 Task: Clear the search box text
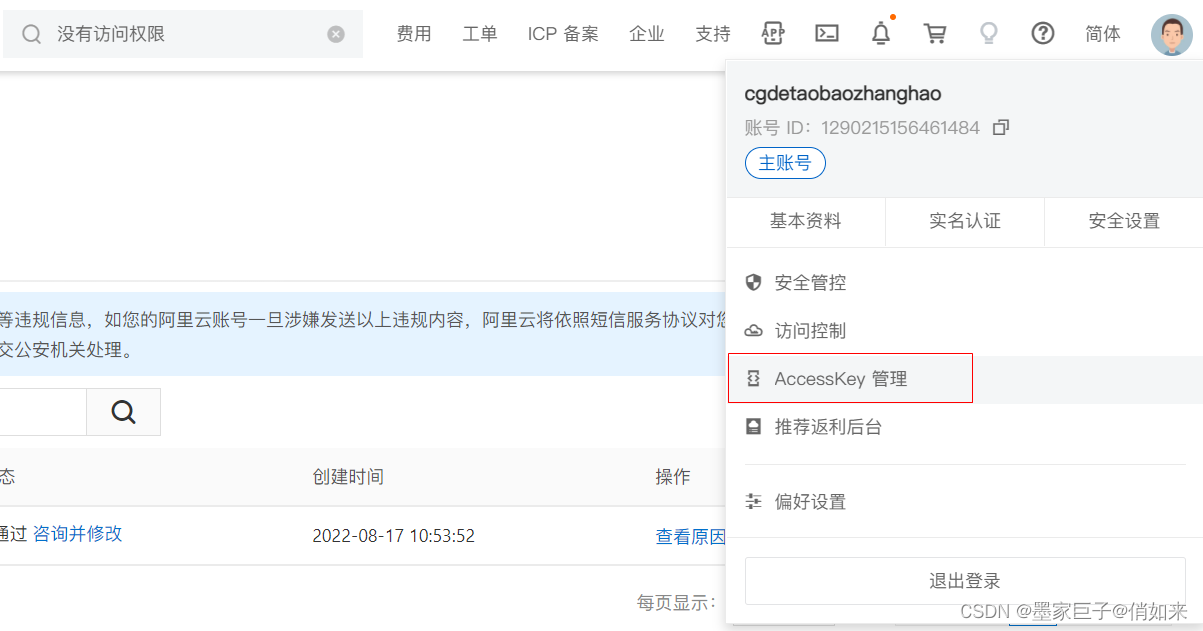point(336,34)
